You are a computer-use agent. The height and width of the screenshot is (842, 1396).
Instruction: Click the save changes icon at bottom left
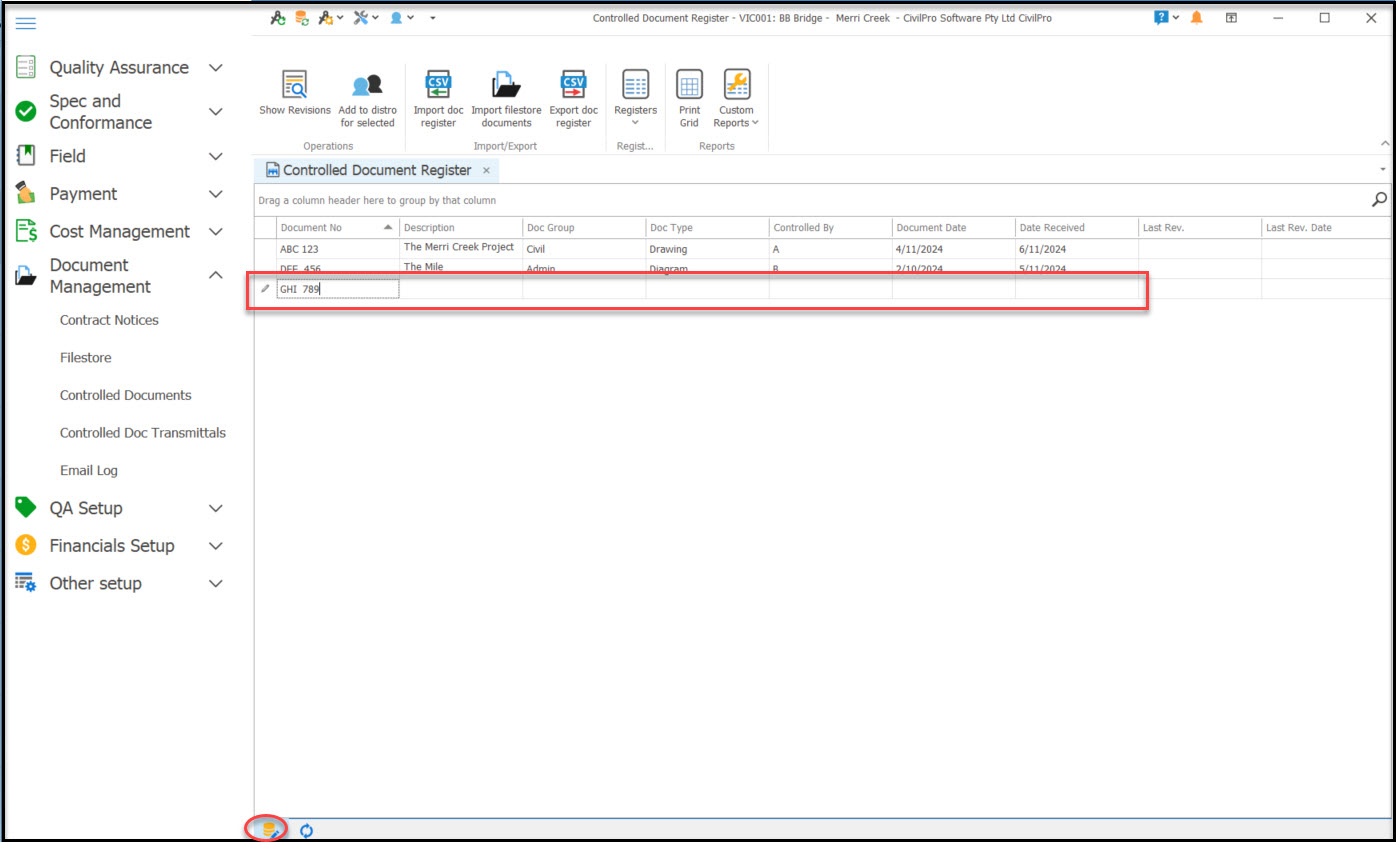267,830
